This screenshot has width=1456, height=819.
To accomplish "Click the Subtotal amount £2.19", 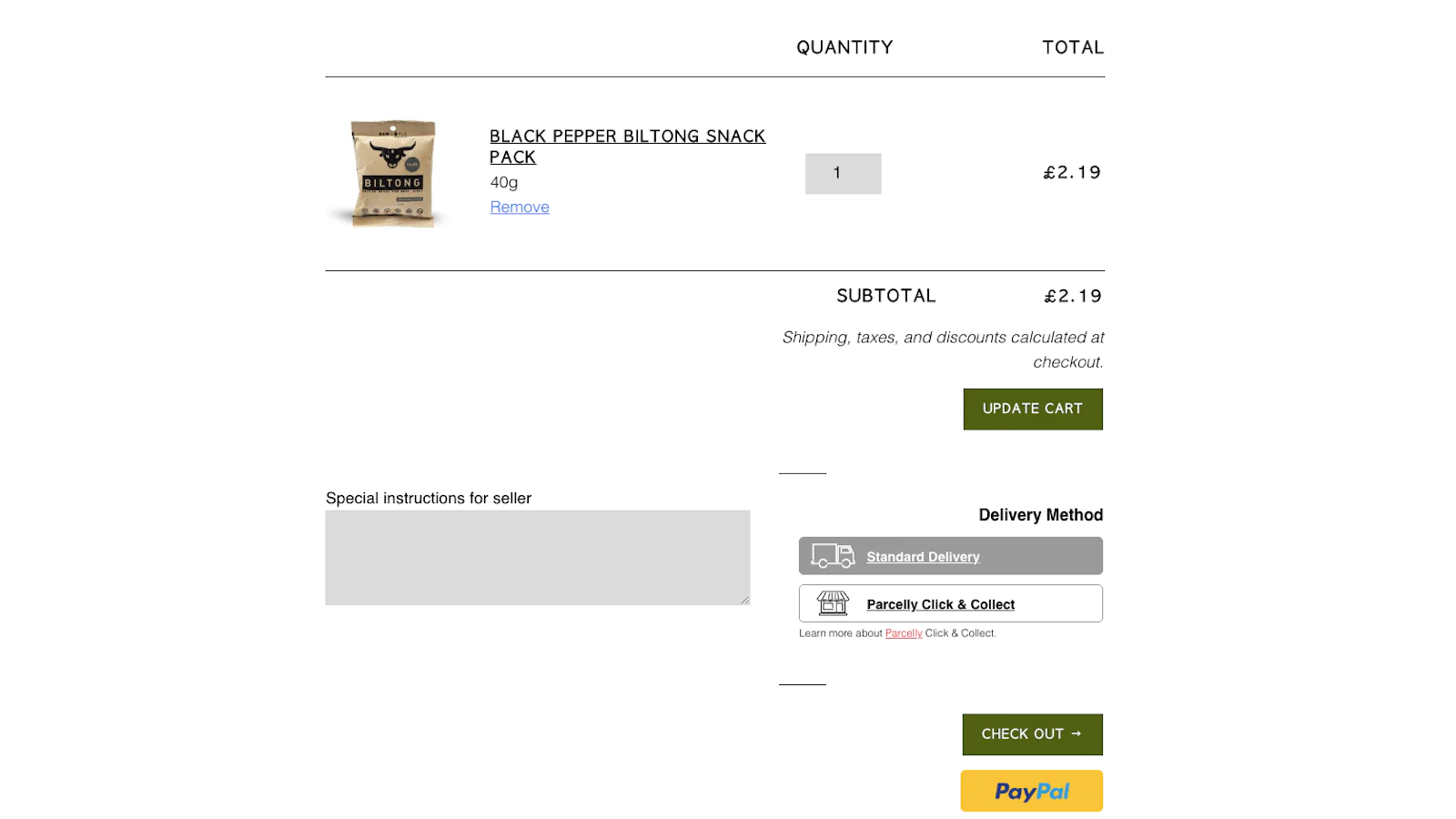I will click(x=1072, y=296).
